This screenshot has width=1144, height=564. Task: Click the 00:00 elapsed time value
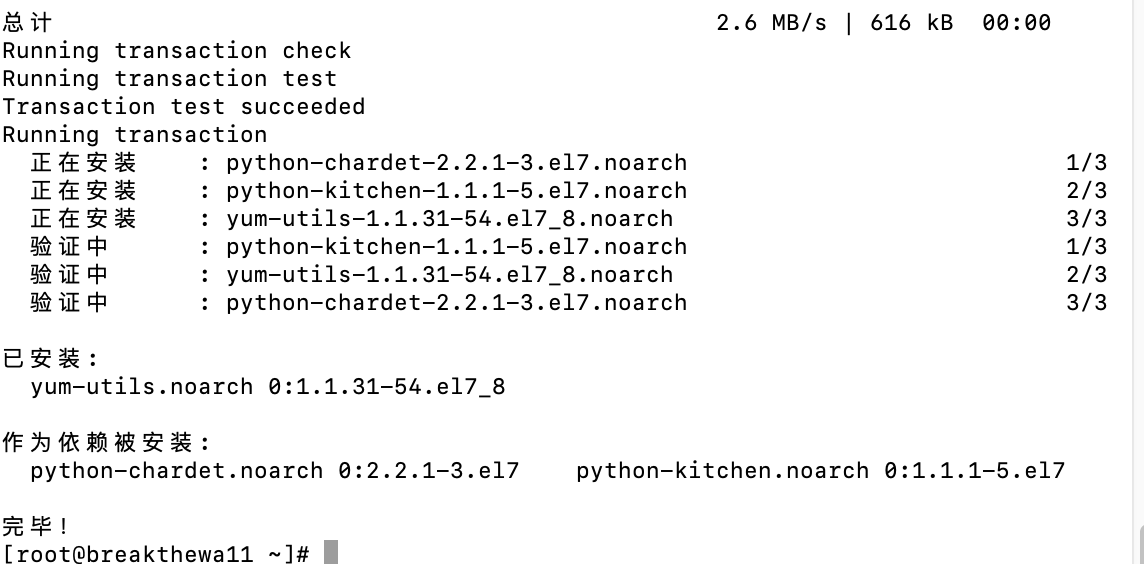(x=1016, y=23)
